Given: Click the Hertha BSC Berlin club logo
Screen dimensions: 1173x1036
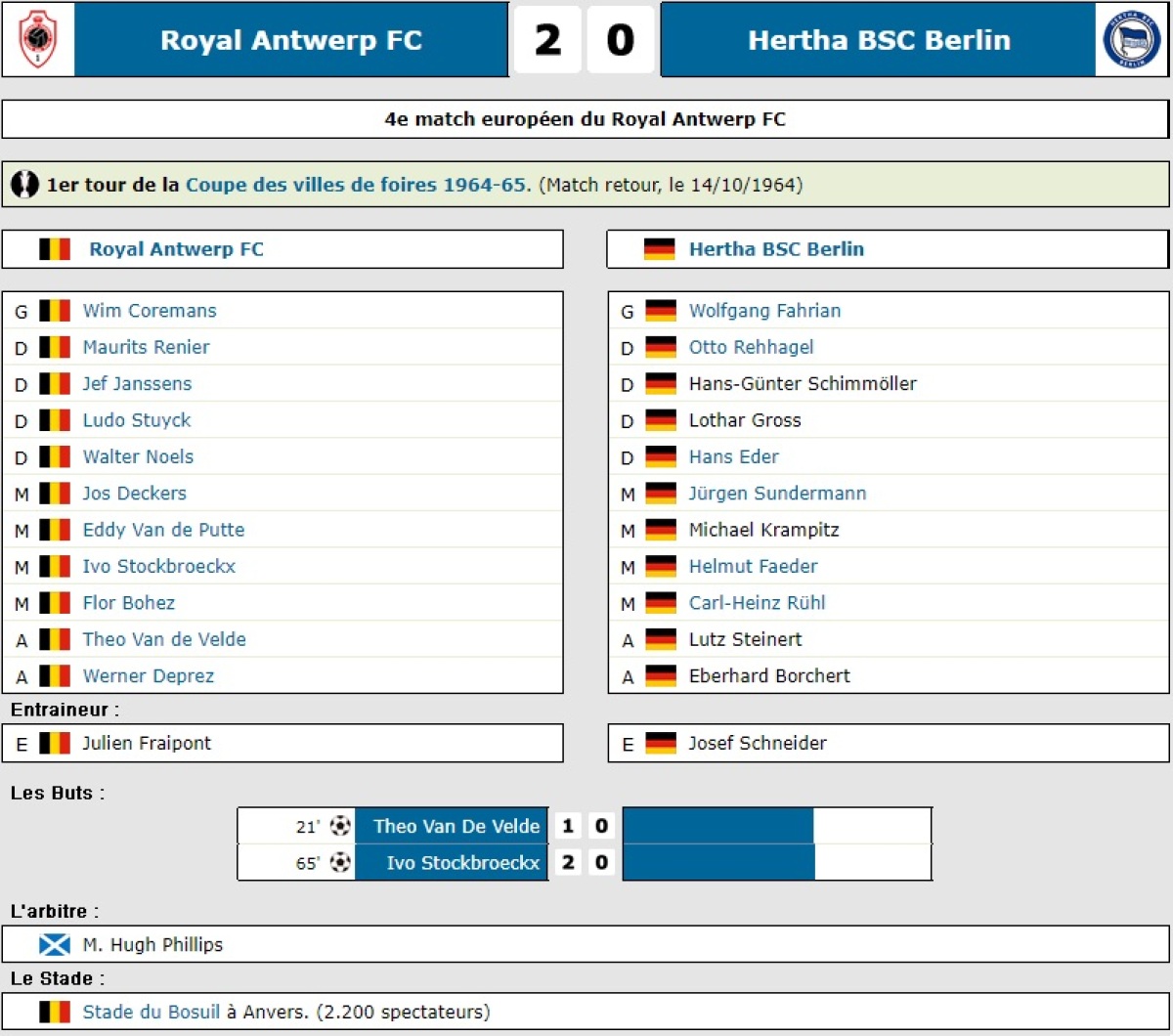Looking at the screenshot, I should [x=1131, y=40].
